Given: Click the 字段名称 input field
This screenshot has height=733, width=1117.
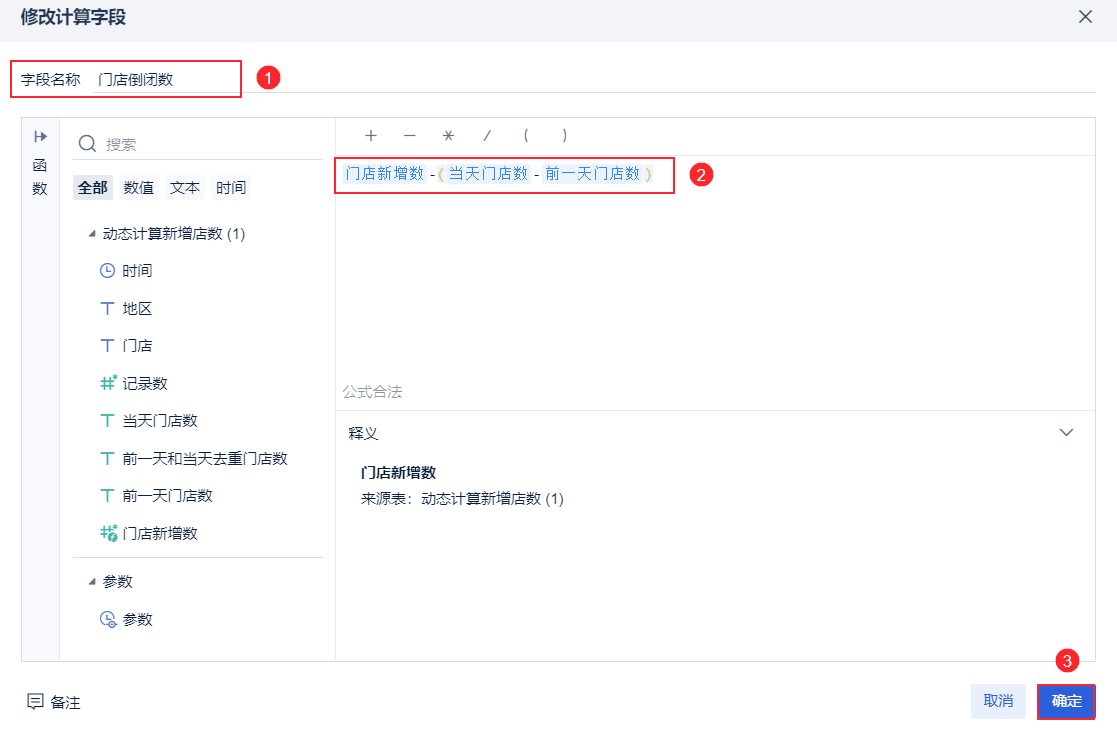Looking at the screenshot, I should (165, 80).
